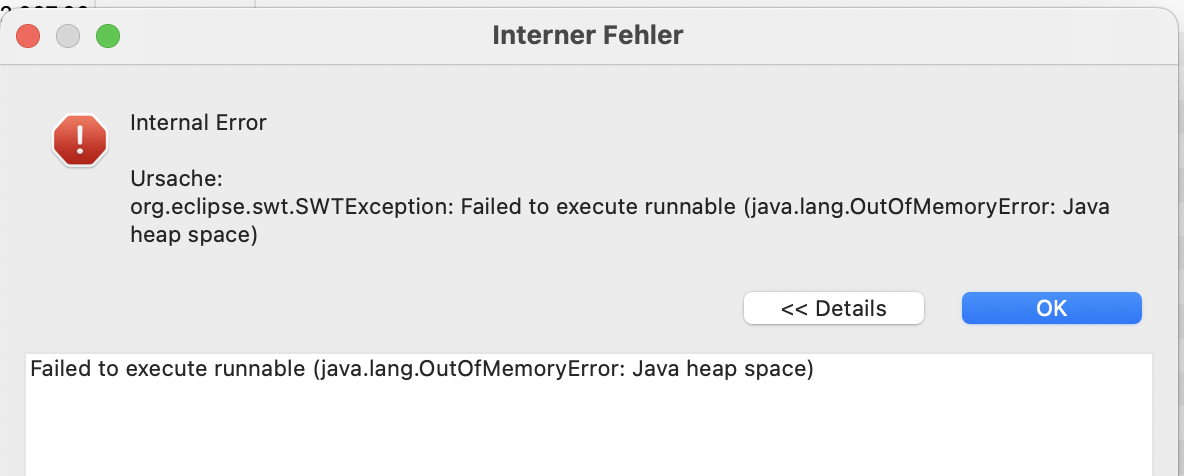Click the gray minimize window button

(67, 36)
